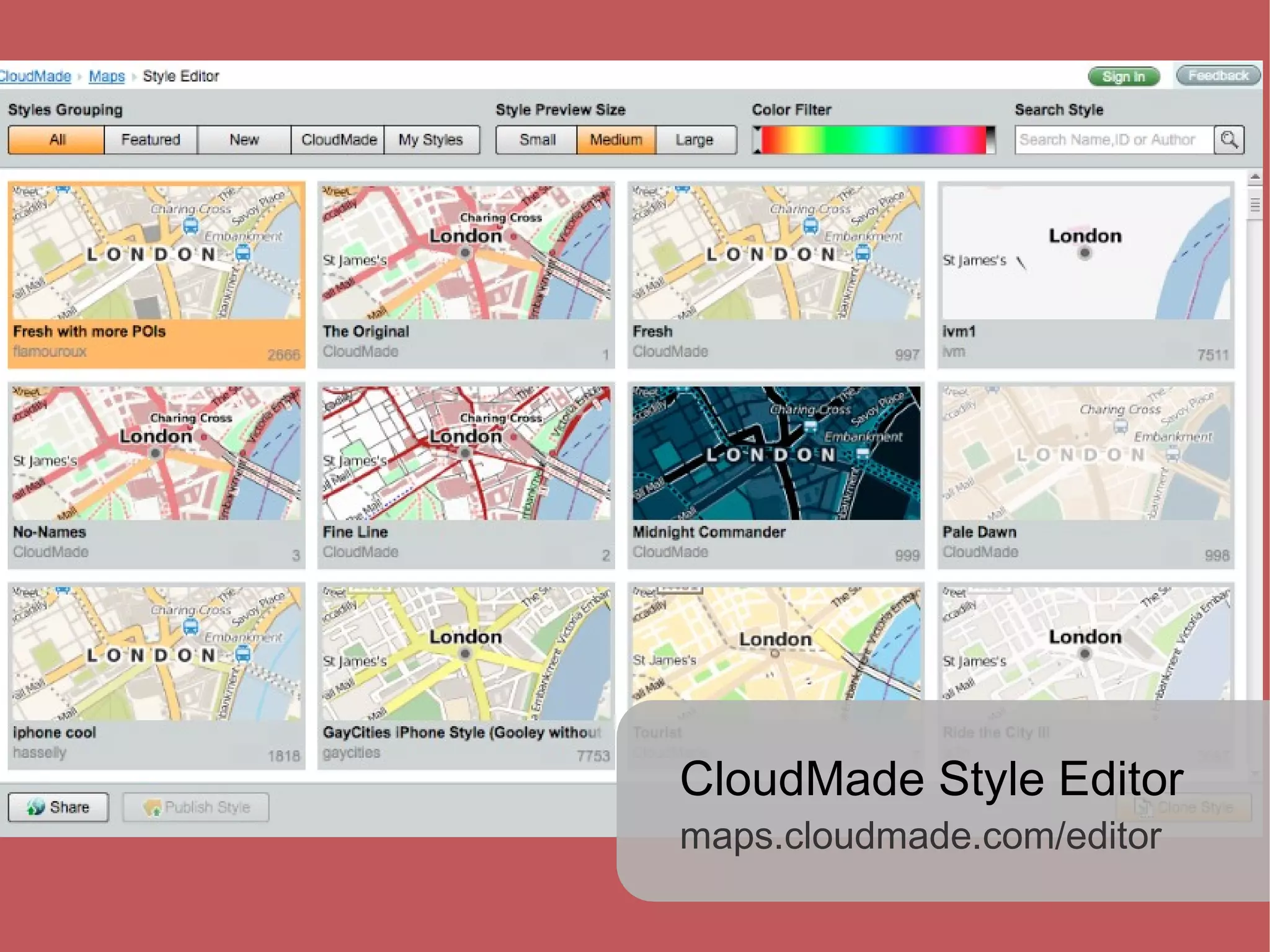The width and height of the screenshot is (1270, 952).
Task: Follow the Maps breadcrumb link
Action: 107,76
